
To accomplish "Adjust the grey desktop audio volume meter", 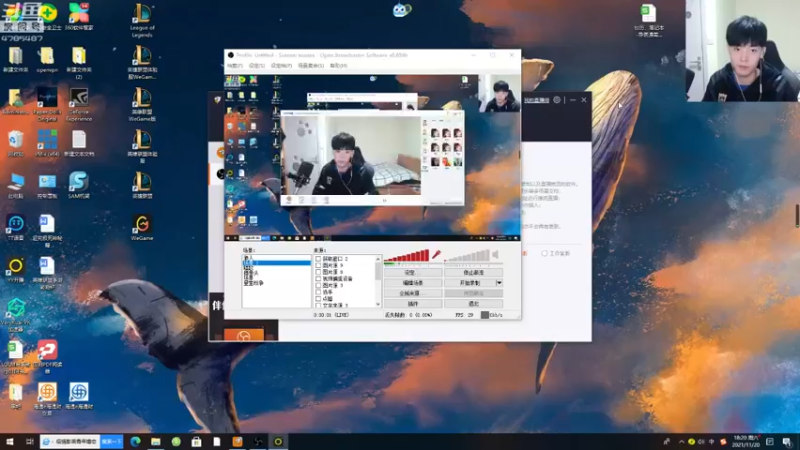I will [x=467, y=256].
